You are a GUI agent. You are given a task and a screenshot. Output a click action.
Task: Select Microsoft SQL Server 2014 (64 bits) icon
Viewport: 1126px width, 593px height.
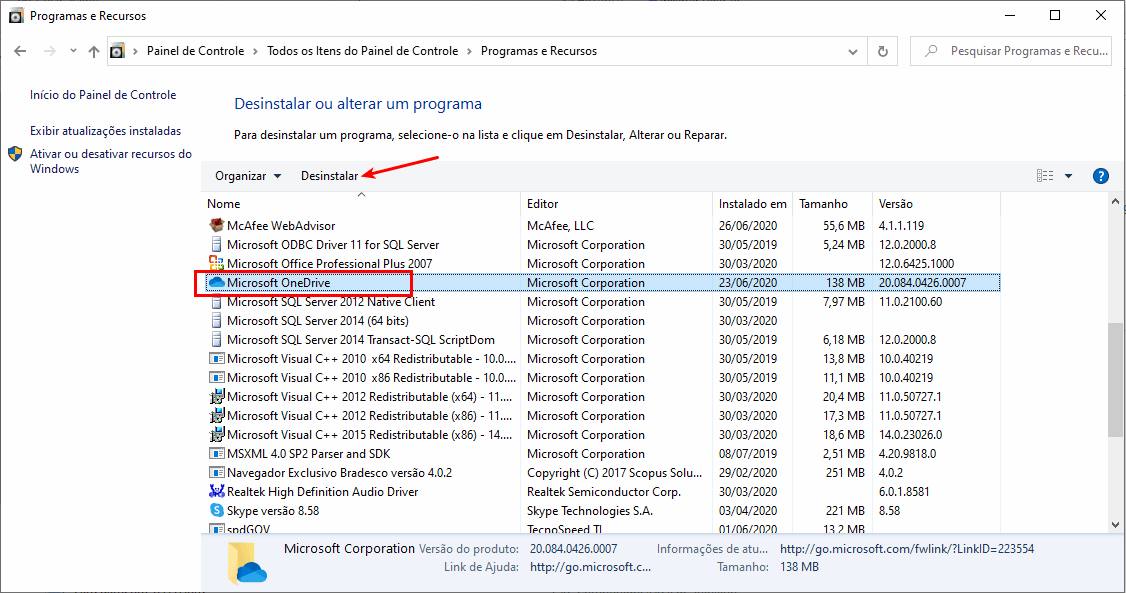216,321
